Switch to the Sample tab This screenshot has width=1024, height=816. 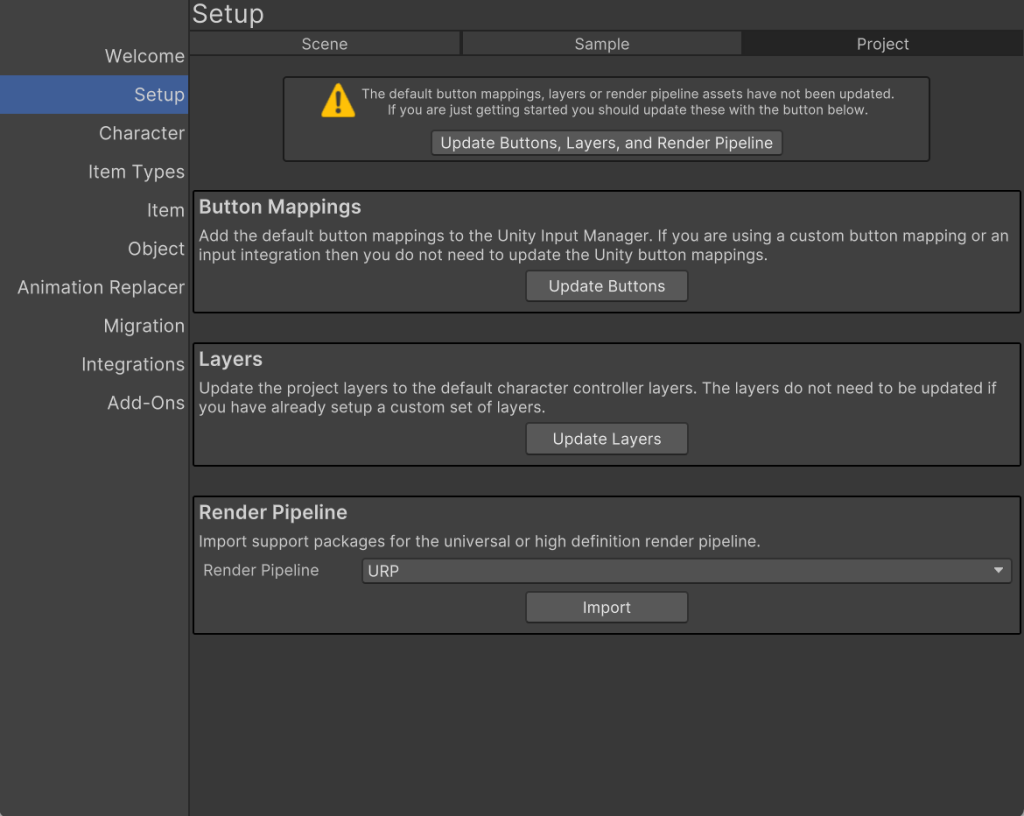pos(601,44)
